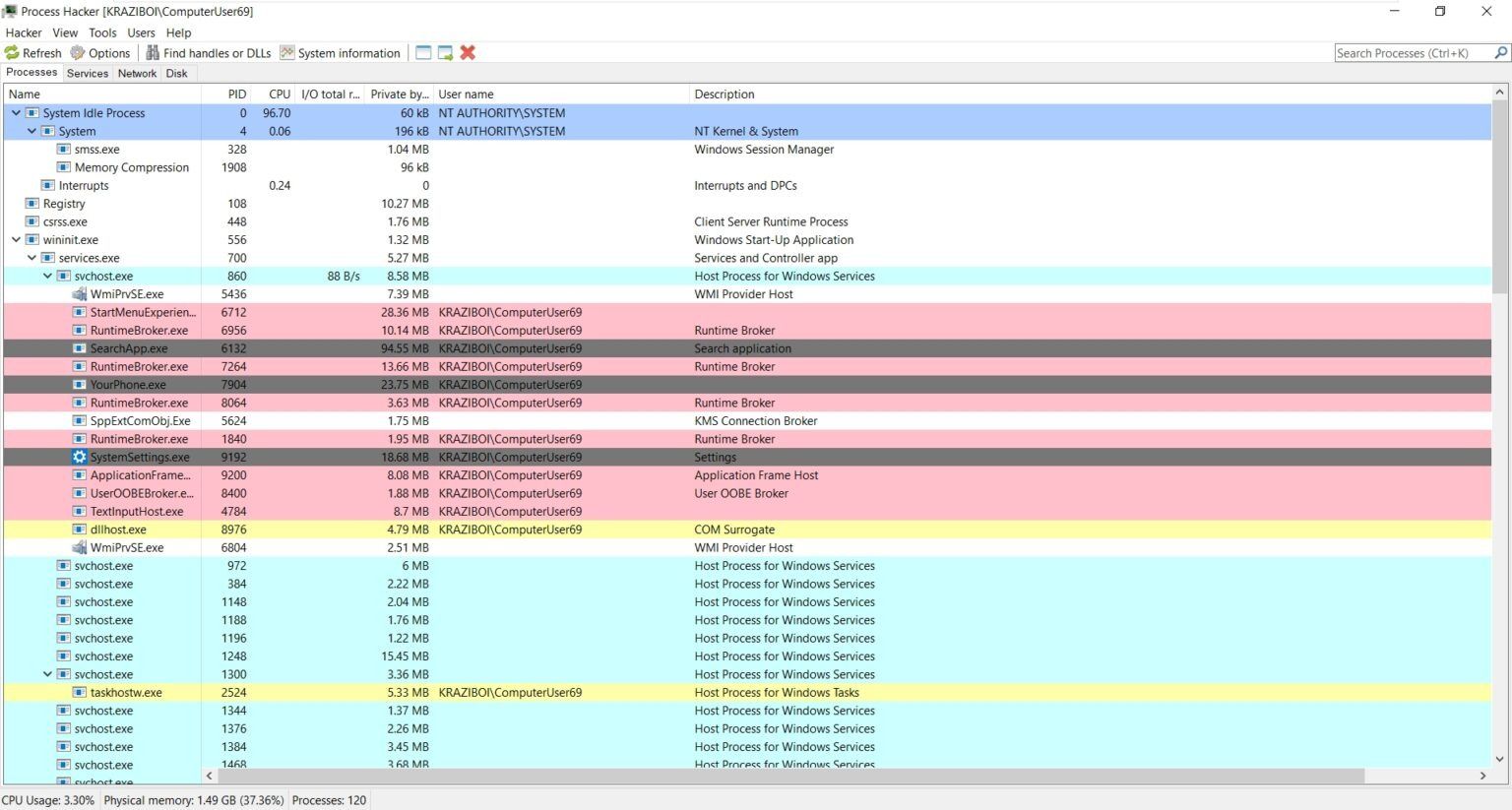
Task: Switch to the Disk tab
Action: (x=177, y=73)
